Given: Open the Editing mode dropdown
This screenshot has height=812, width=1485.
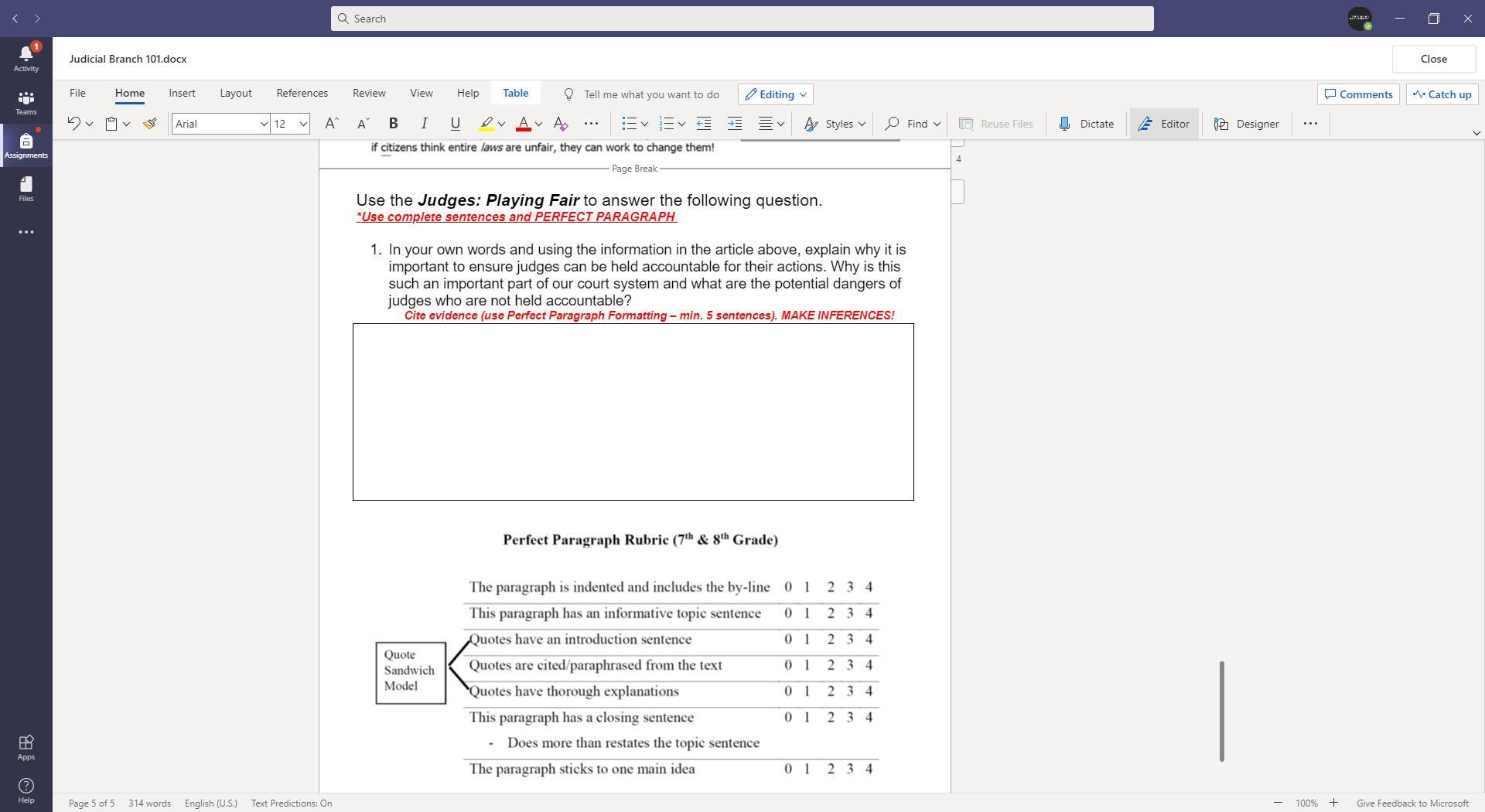Looking at the screenshot, I should point(775,94).
